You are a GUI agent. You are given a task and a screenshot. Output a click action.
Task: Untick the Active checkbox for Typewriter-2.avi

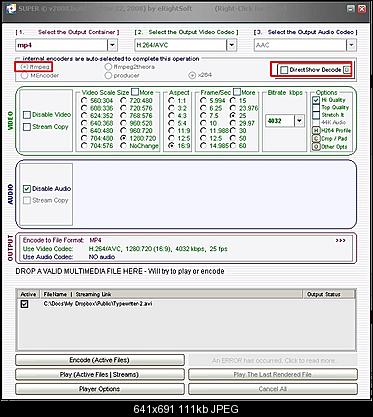[x=24, y=304]
